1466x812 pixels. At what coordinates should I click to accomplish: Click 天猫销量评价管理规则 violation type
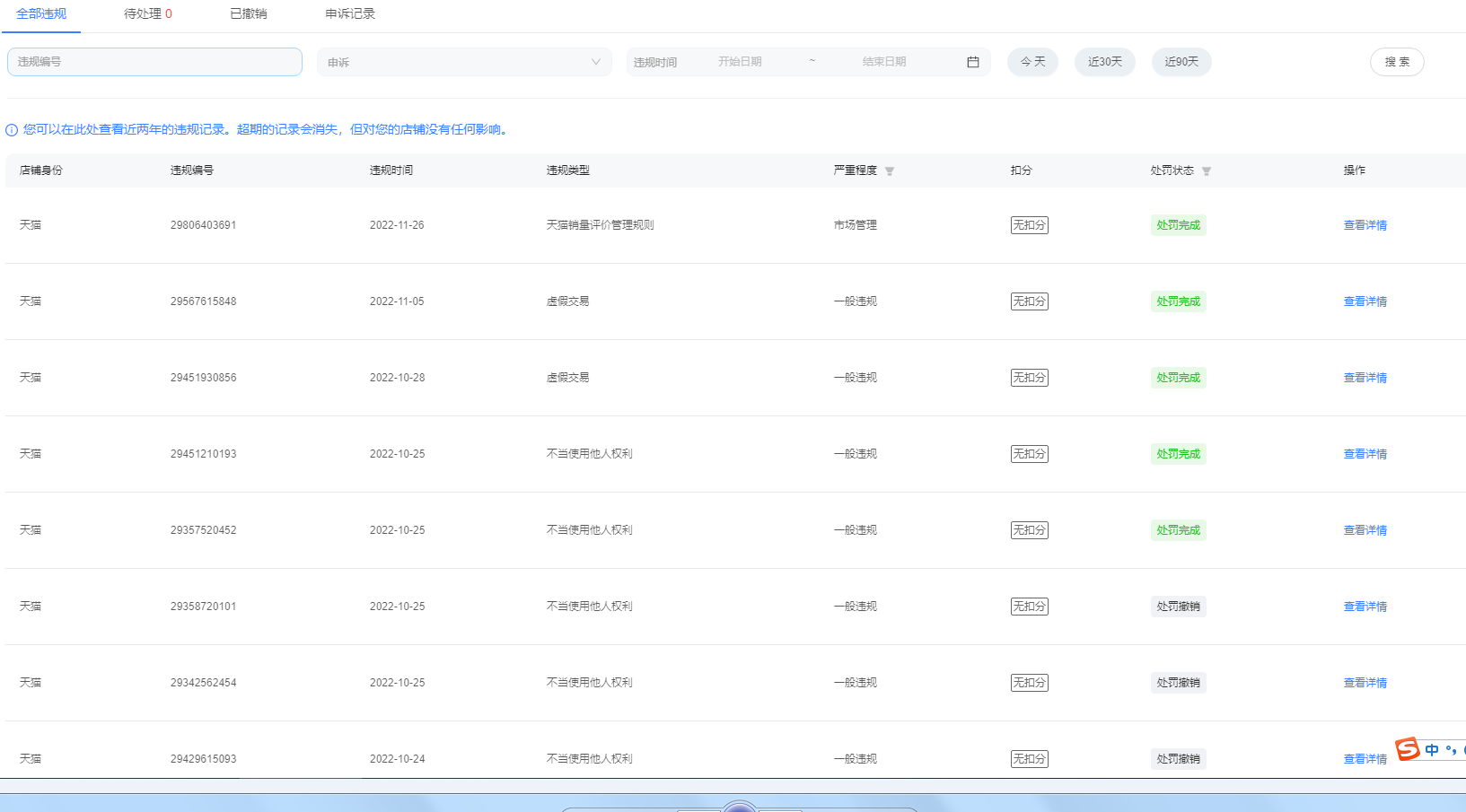click(600, 225)
